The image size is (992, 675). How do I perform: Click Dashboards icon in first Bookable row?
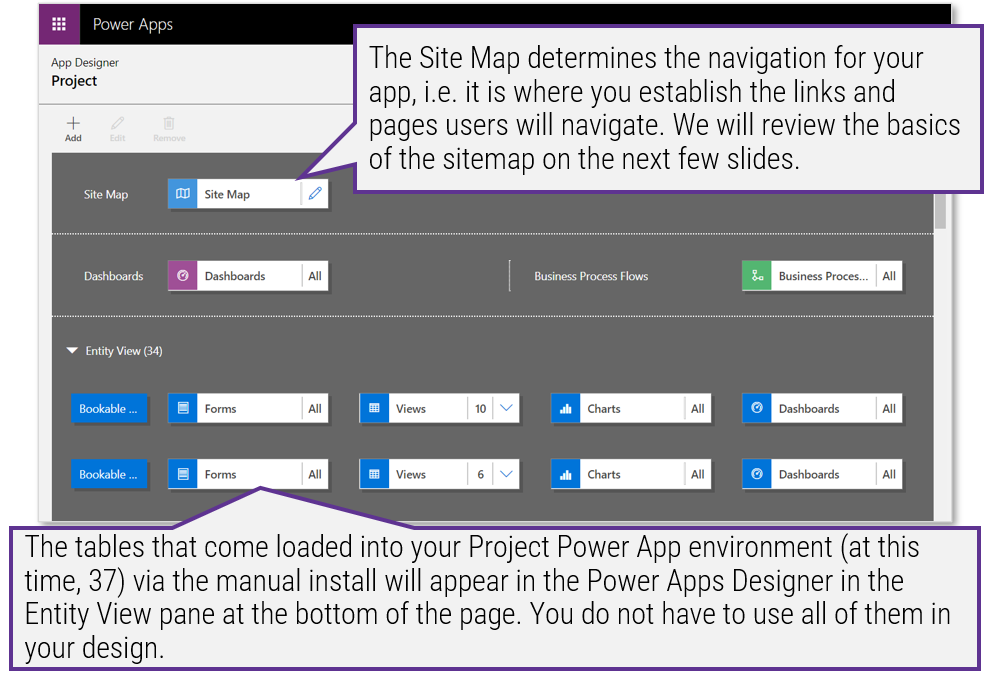(x=757, y=409)
